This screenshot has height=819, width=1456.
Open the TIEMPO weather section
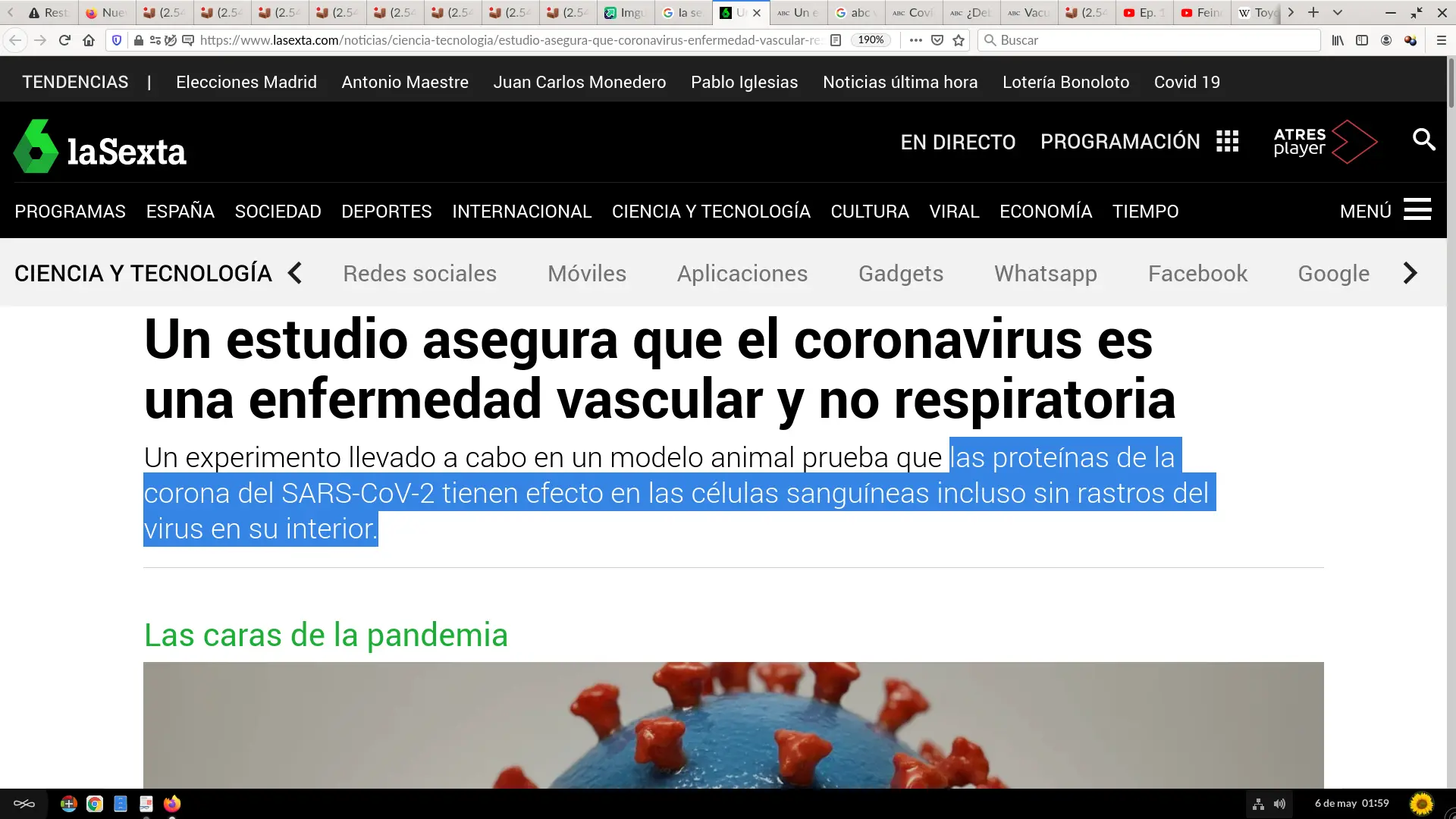(x=1145, y=212)
